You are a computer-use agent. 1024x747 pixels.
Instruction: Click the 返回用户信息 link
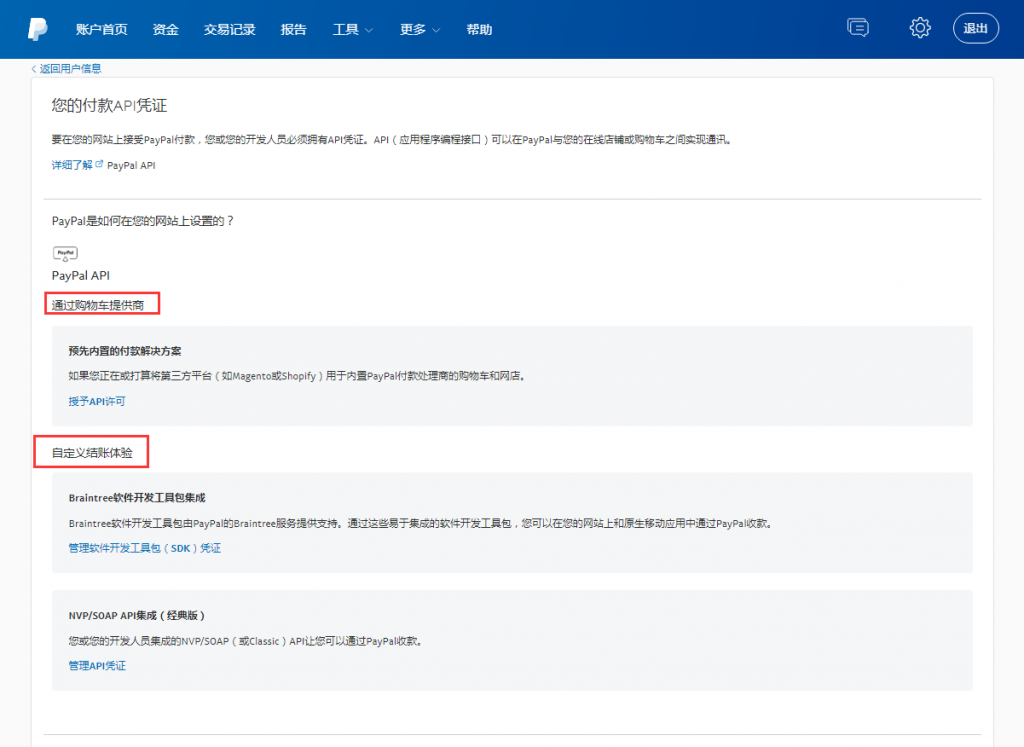71,69
